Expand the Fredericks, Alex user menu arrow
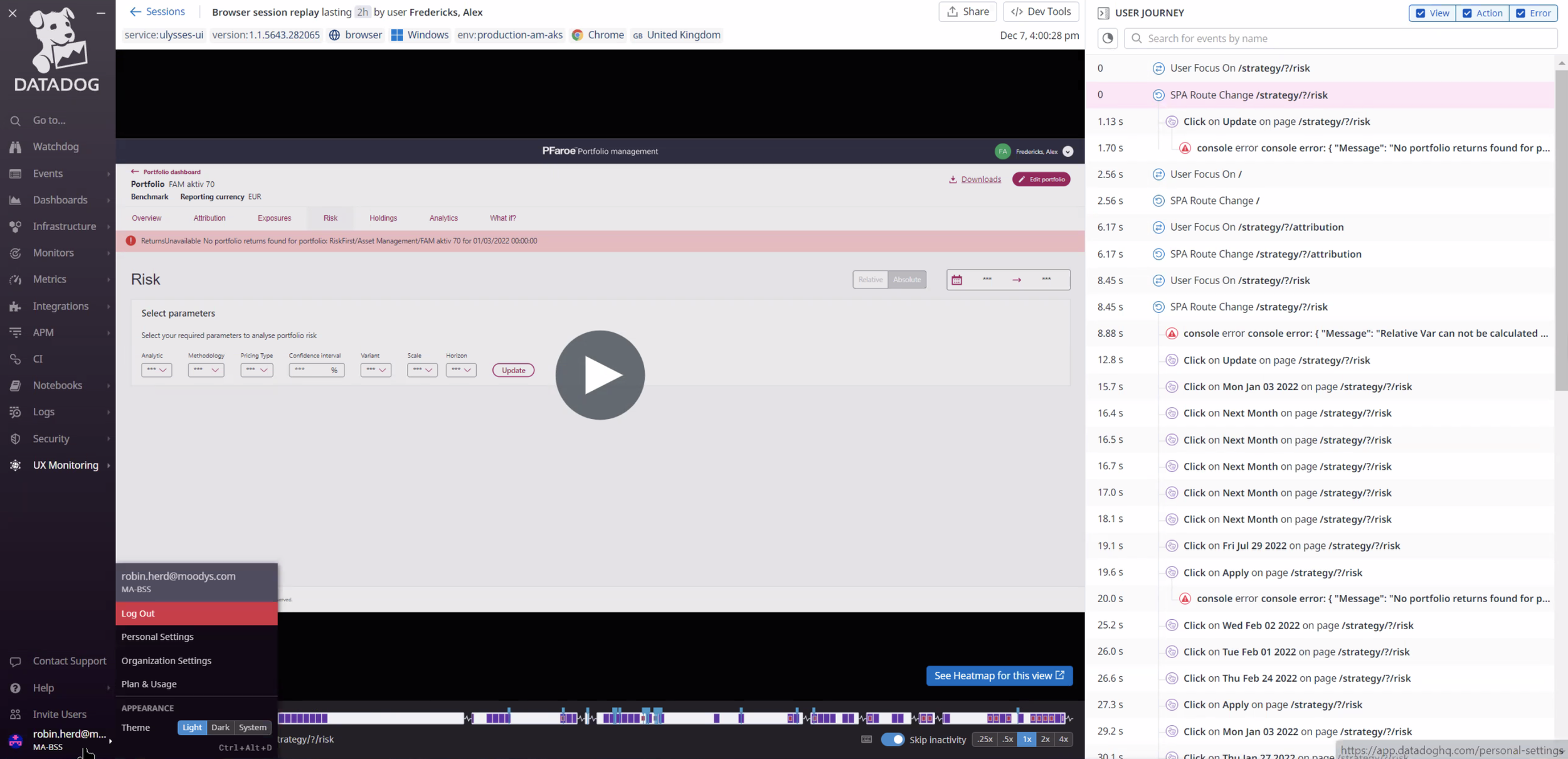Screen dimensions: 1568x759 1068,152
